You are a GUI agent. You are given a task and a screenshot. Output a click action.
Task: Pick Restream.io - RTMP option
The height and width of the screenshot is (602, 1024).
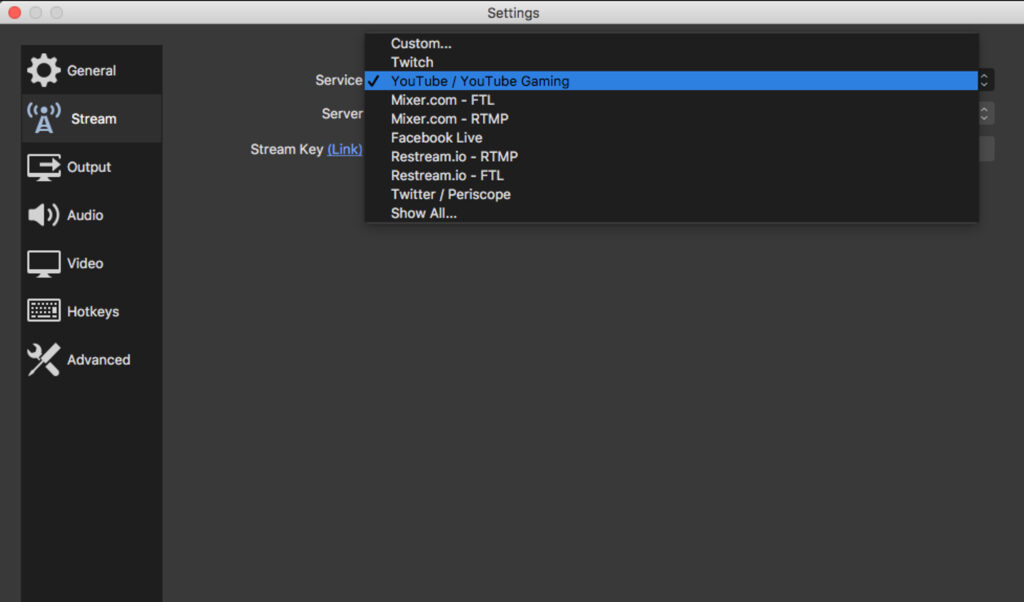click(x=671, y=157)
